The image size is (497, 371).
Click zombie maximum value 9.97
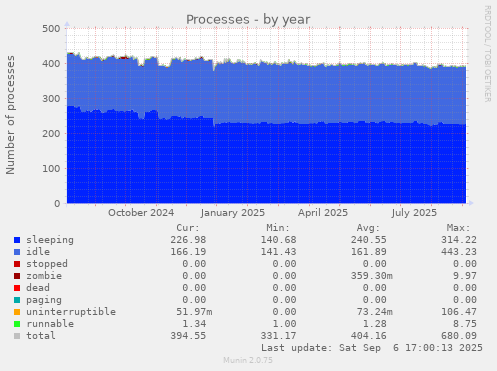[x=465, y=276]
